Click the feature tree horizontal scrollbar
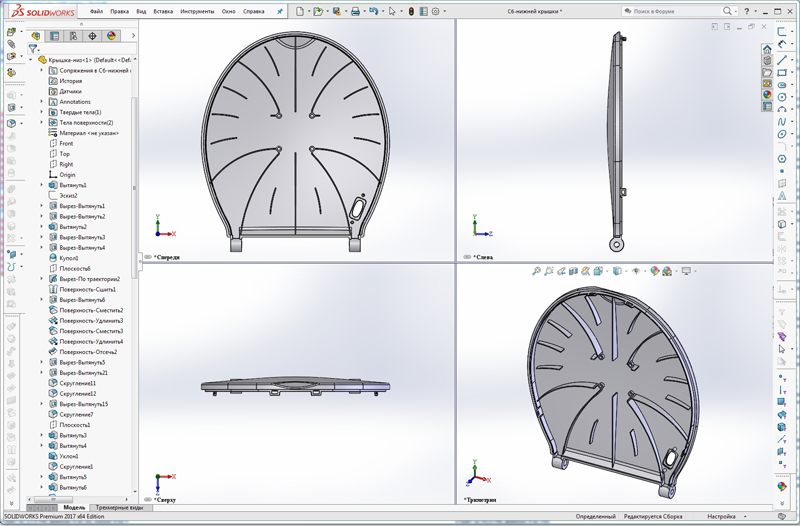This screenshot has width=800, height=526. [x=54, y=499]
